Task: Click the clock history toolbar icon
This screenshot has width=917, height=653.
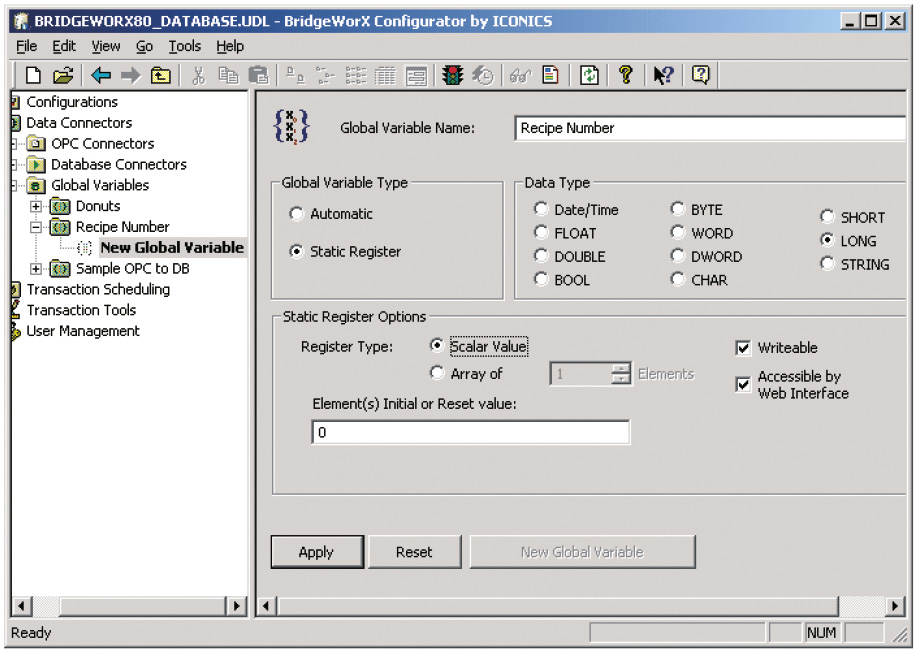Action: (483, 75)
